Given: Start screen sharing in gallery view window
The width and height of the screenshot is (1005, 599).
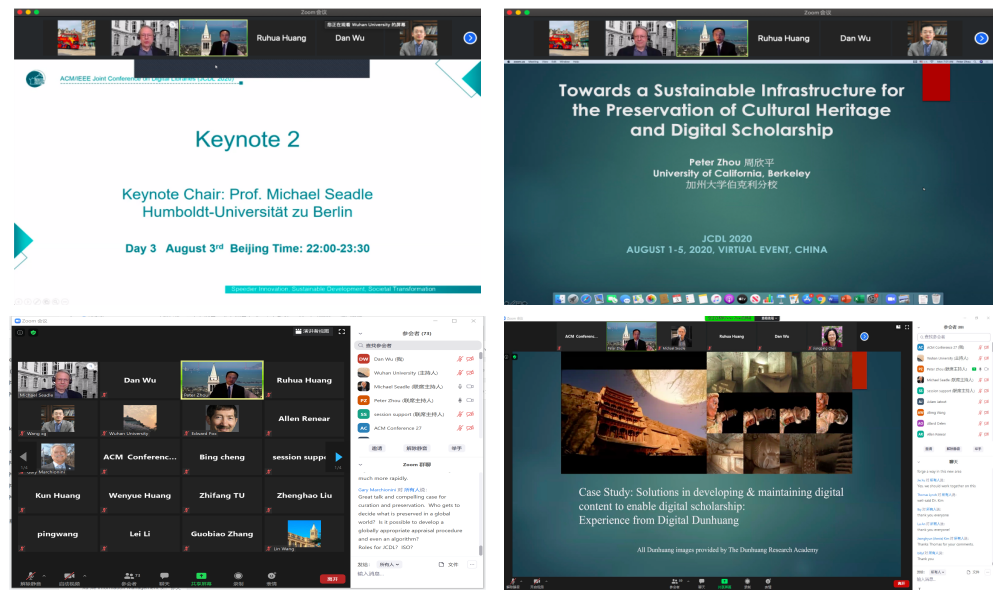Looking at the screenshot, I should click(201, 577).
